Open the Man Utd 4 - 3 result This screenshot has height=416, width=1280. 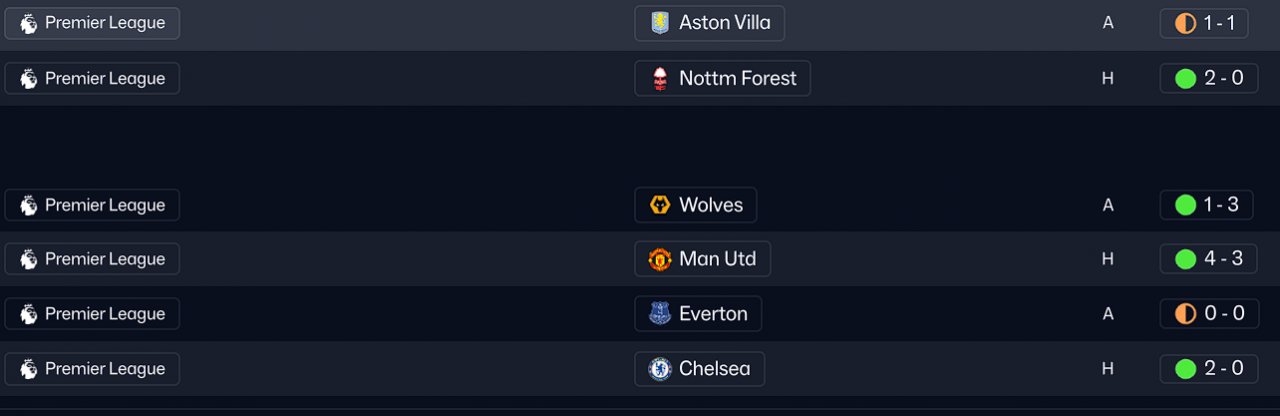(x=1208, y=259)
